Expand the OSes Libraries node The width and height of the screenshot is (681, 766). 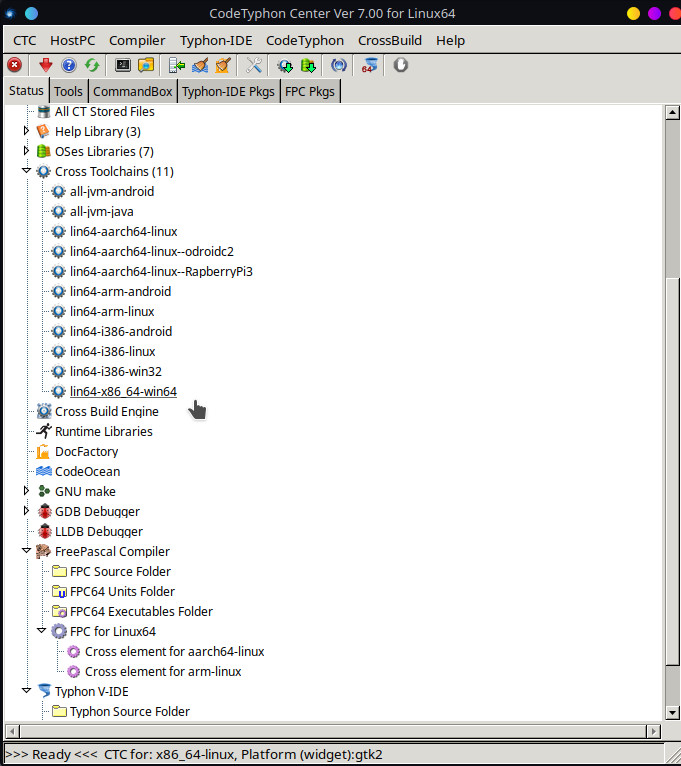26,150
